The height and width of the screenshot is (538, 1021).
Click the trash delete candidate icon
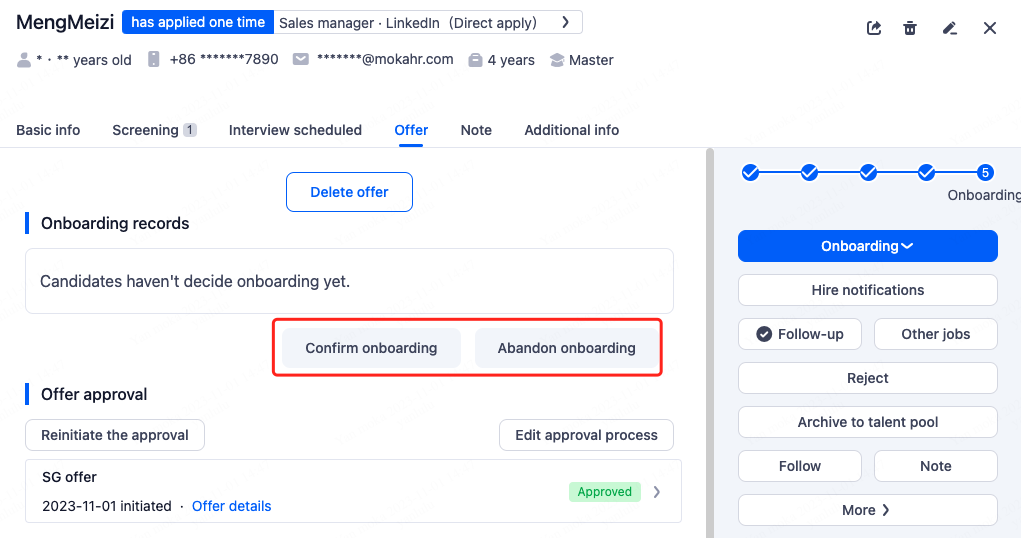[910, 28]
